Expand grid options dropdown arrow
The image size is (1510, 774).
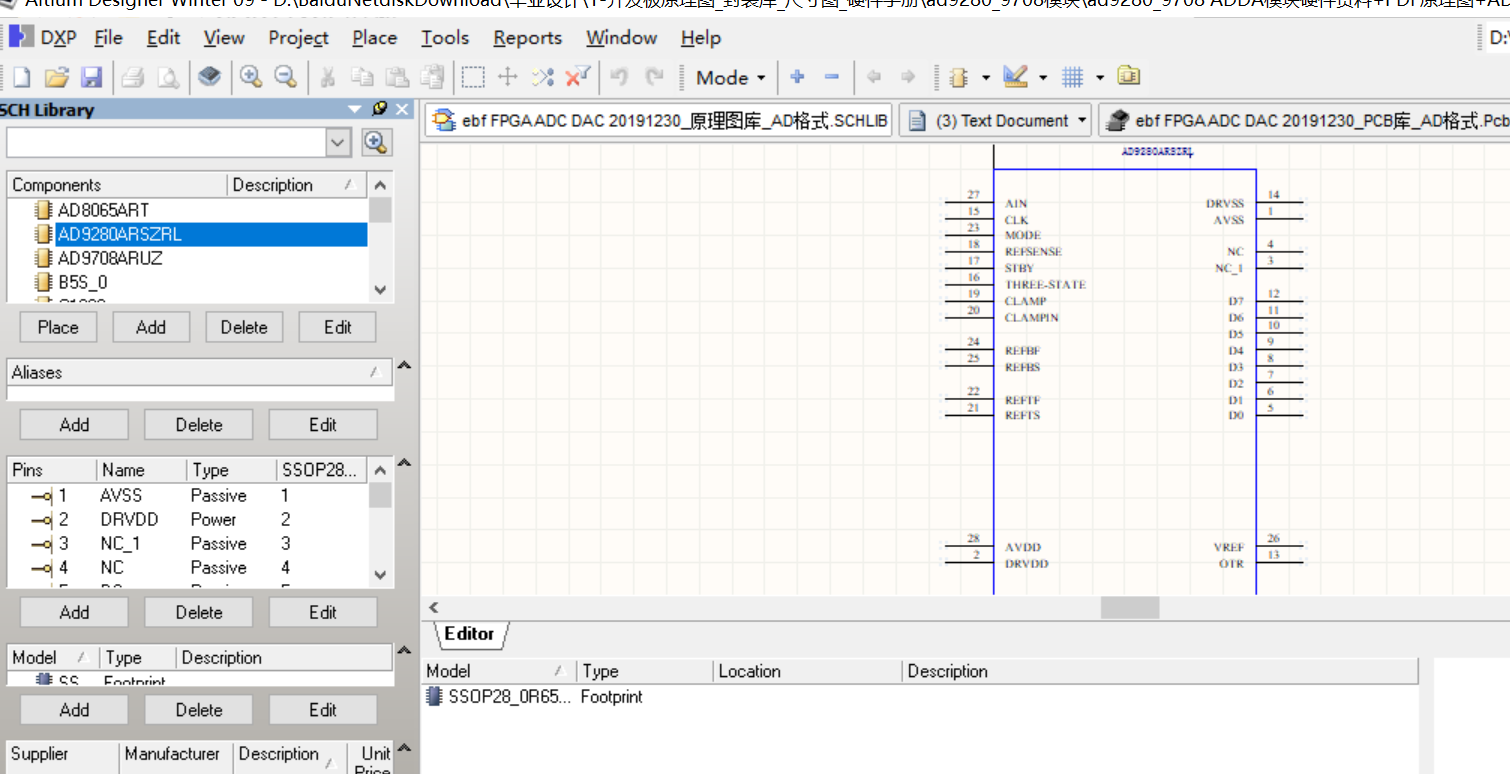1100,77
